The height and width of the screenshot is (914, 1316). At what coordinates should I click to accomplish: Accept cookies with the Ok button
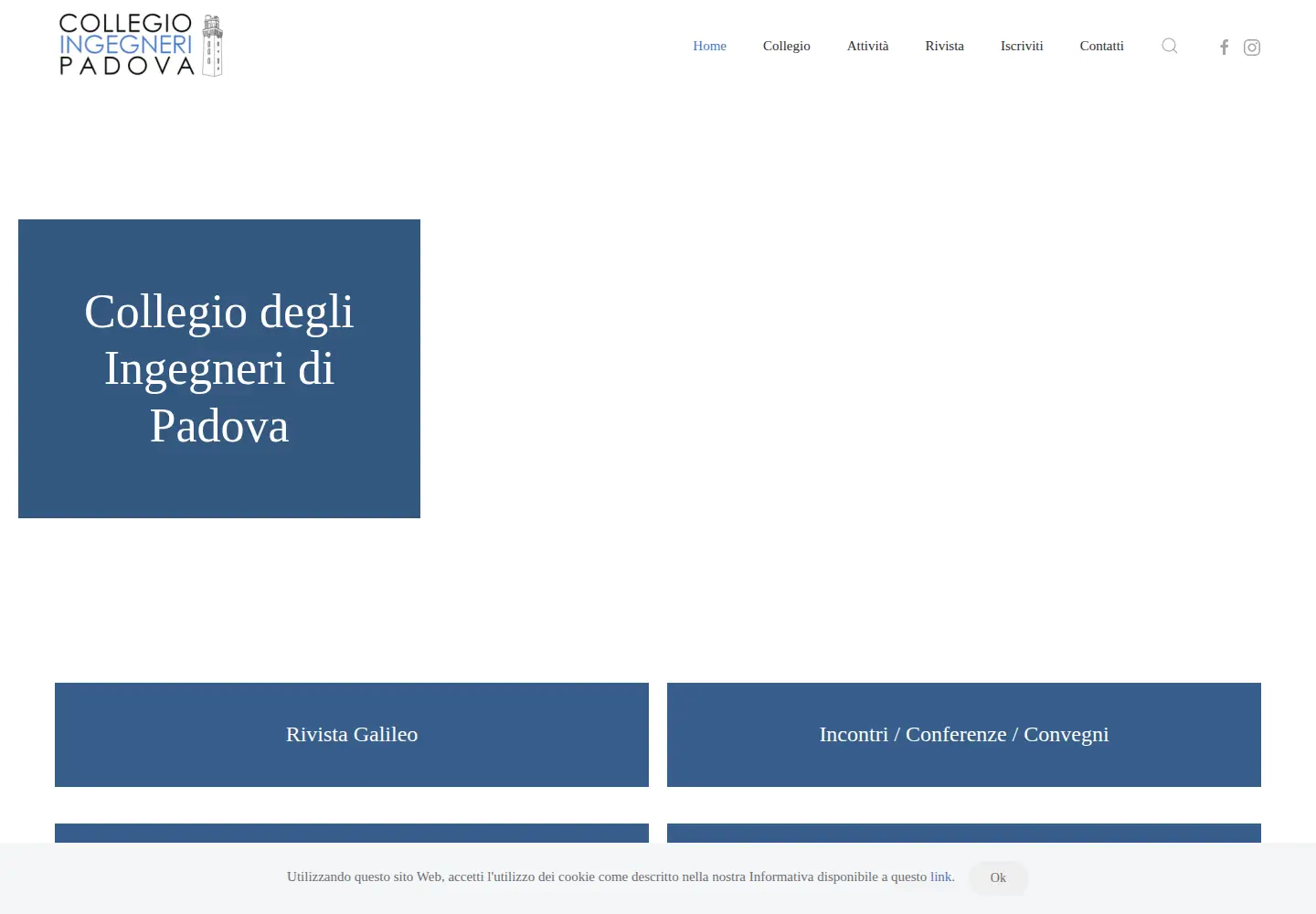[x=998, y=877]
